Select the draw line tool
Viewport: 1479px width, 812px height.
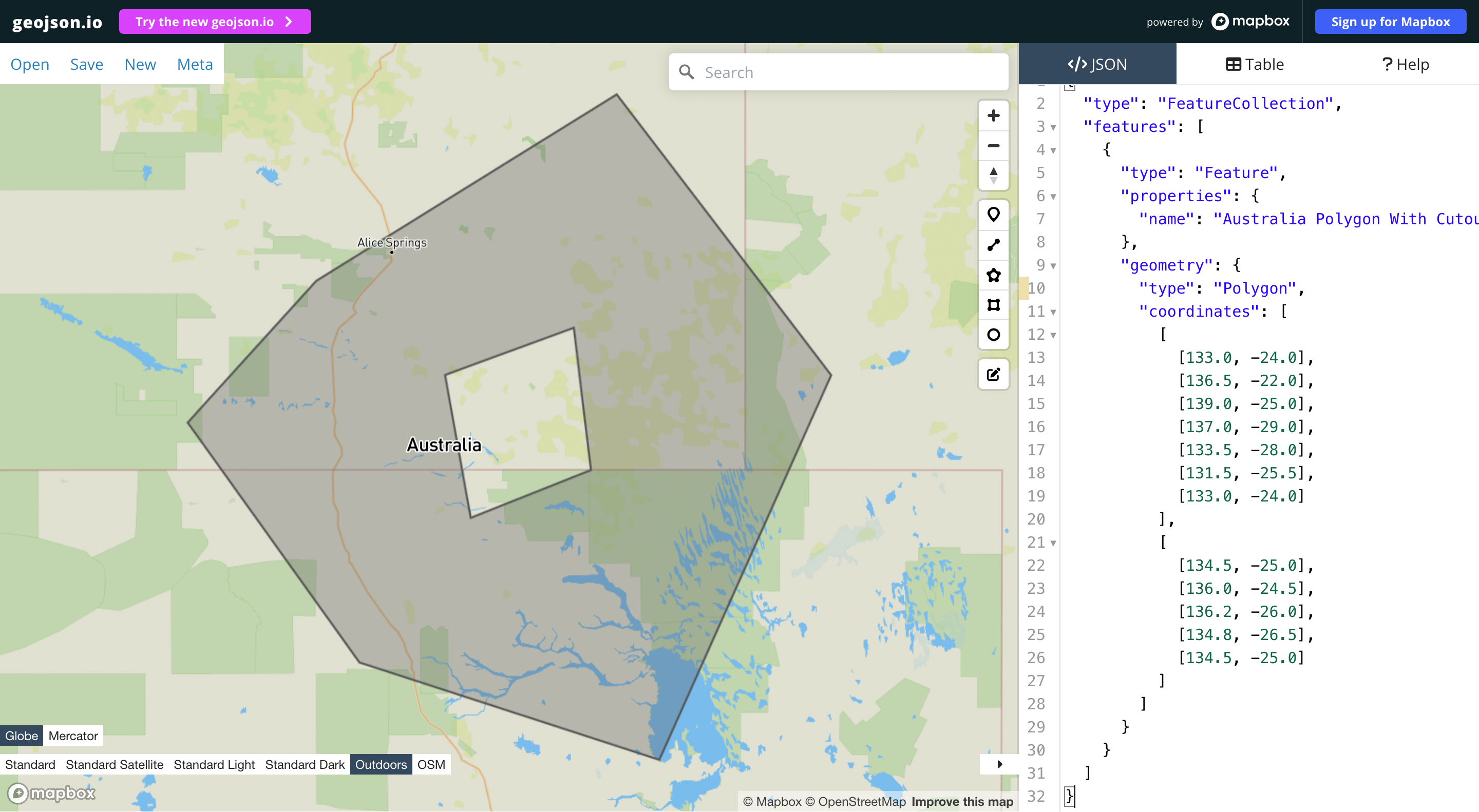[993, 245]
